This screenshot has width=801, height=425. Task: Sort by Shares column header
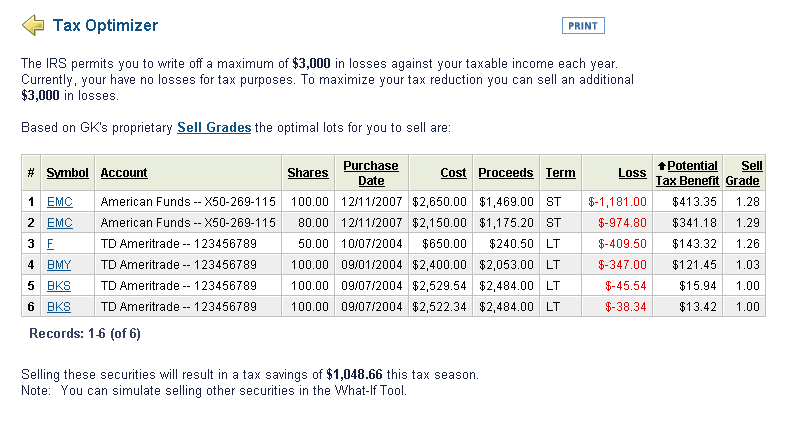coord(308,173)
